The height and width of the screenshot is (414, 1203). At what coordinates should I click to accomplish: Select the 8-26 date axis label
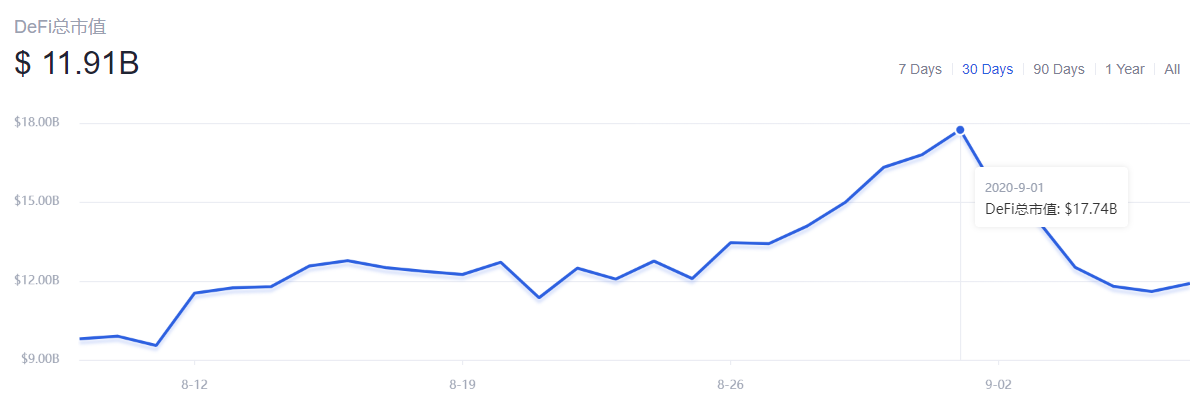tap(731, 384)
